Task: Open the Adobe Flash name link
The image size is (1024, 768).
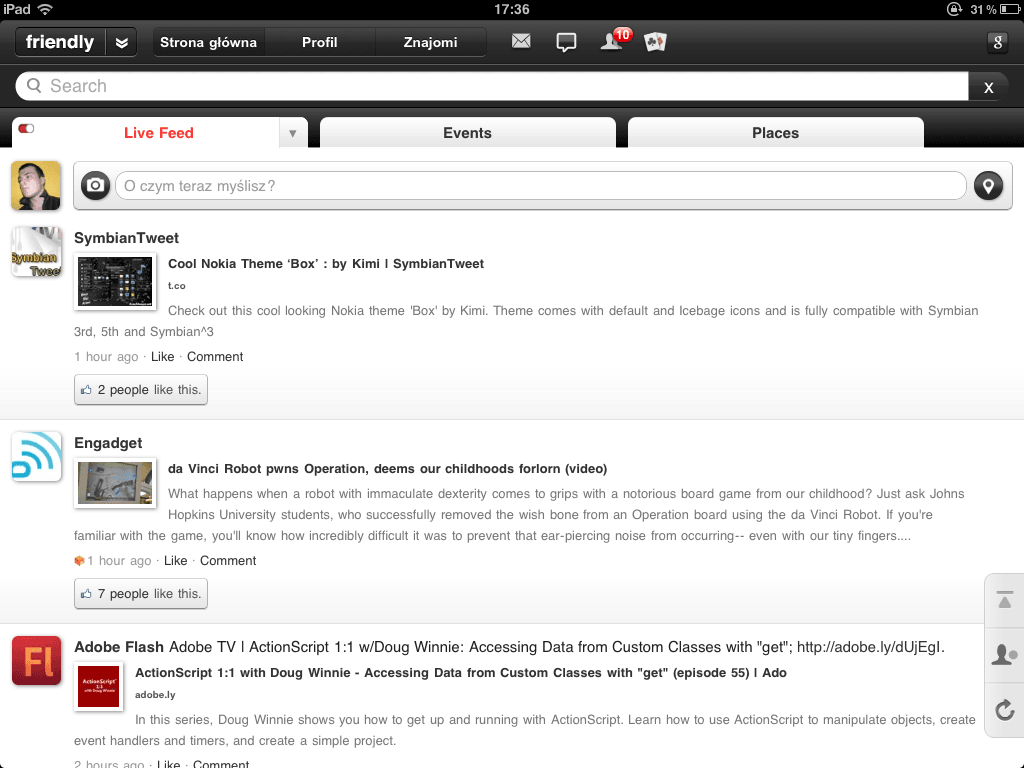Action: coord(119,647)
